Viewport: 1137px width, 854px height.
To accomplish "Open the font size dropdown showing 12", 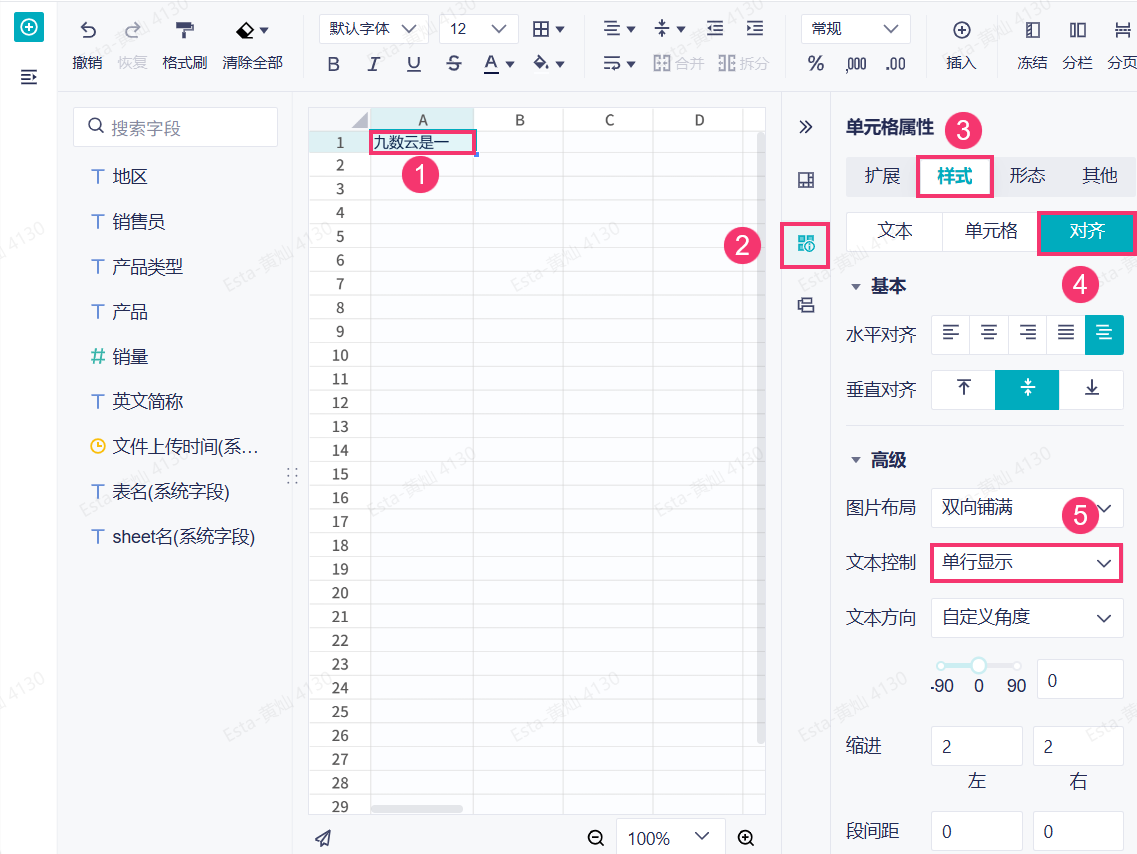I will (479, 29).
